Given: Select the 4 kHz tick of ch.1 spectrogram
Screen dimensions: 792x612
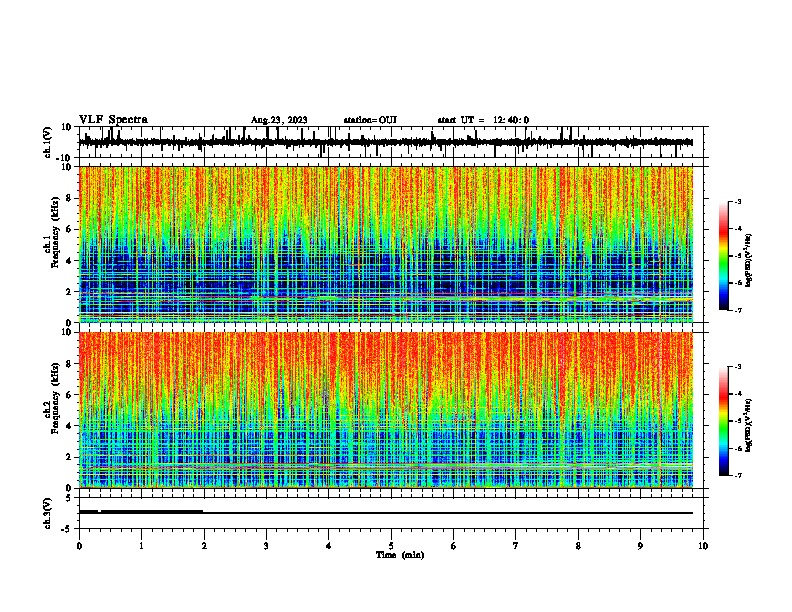Looking at the screenshot, I should coord(69,261).
